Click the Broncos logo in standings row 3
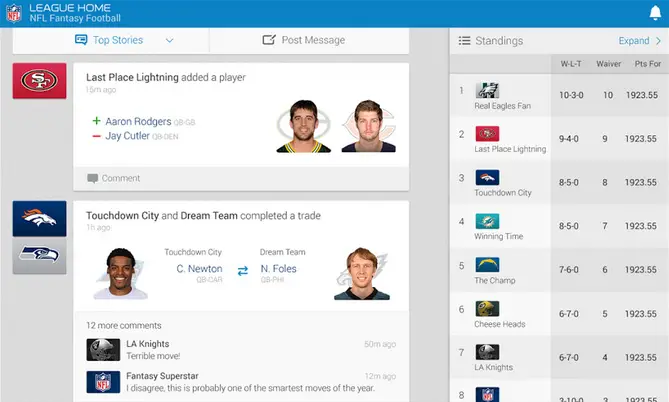This screenshot has height=402, width=669. 487,177
